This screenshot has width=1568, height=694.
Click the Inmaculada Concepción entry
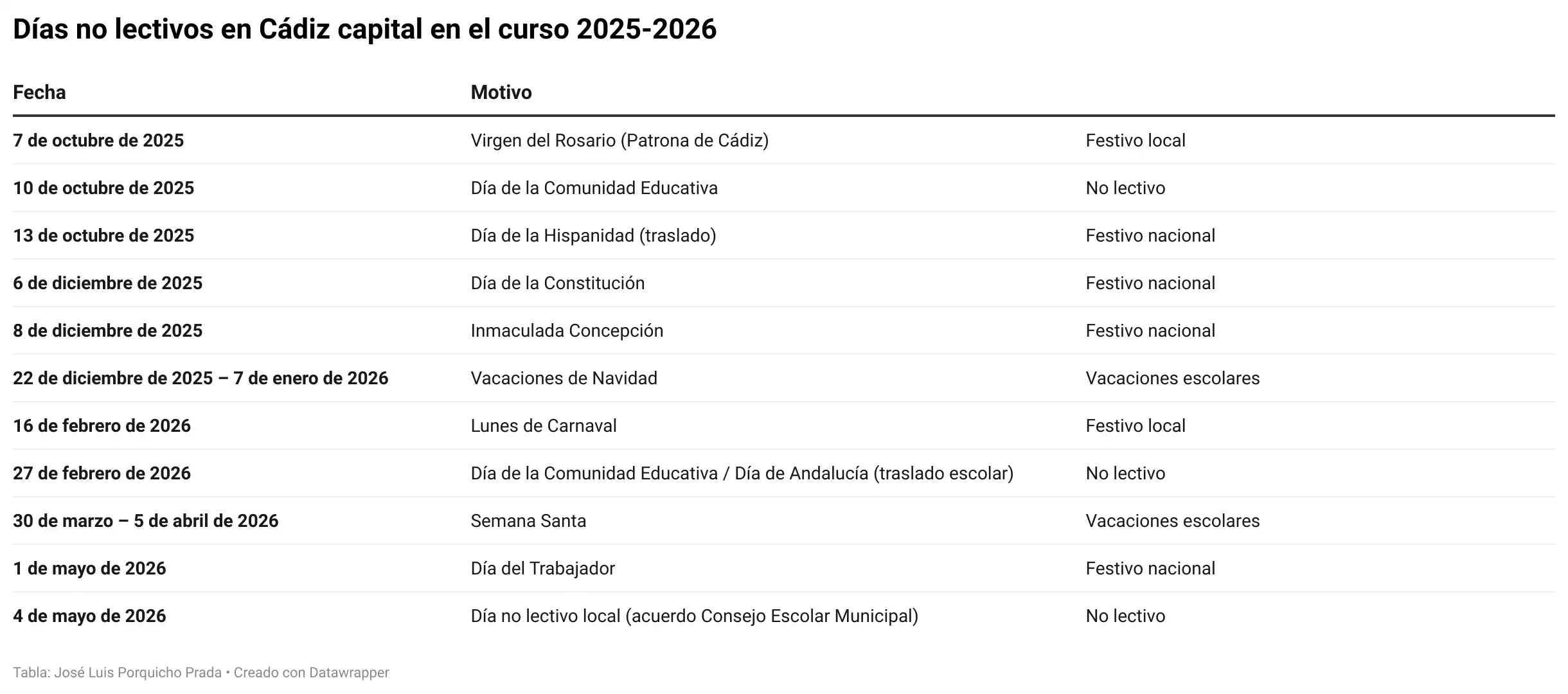(566, 331)
